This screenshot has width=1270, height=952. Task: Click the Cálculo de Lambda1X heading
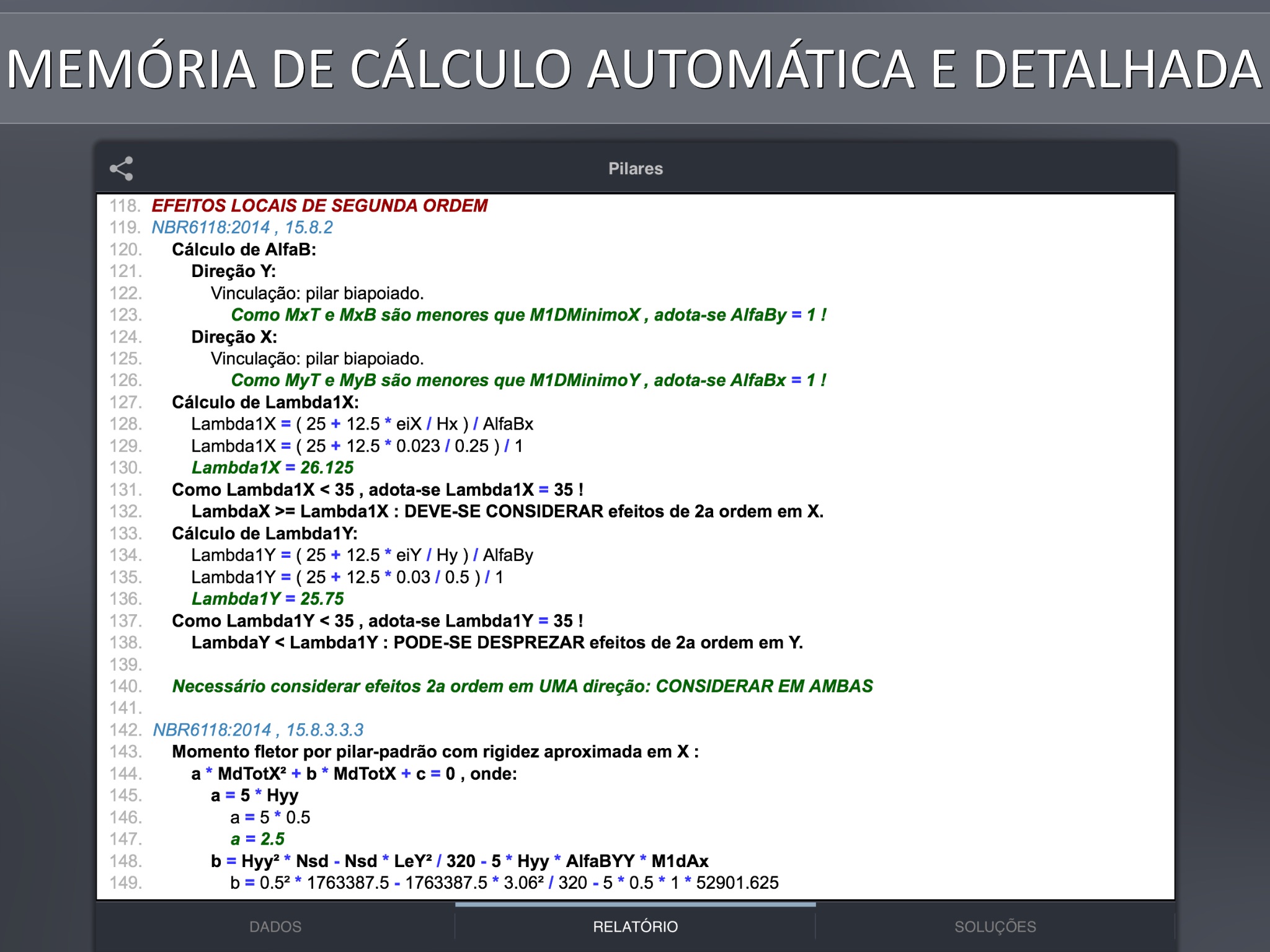265,402
